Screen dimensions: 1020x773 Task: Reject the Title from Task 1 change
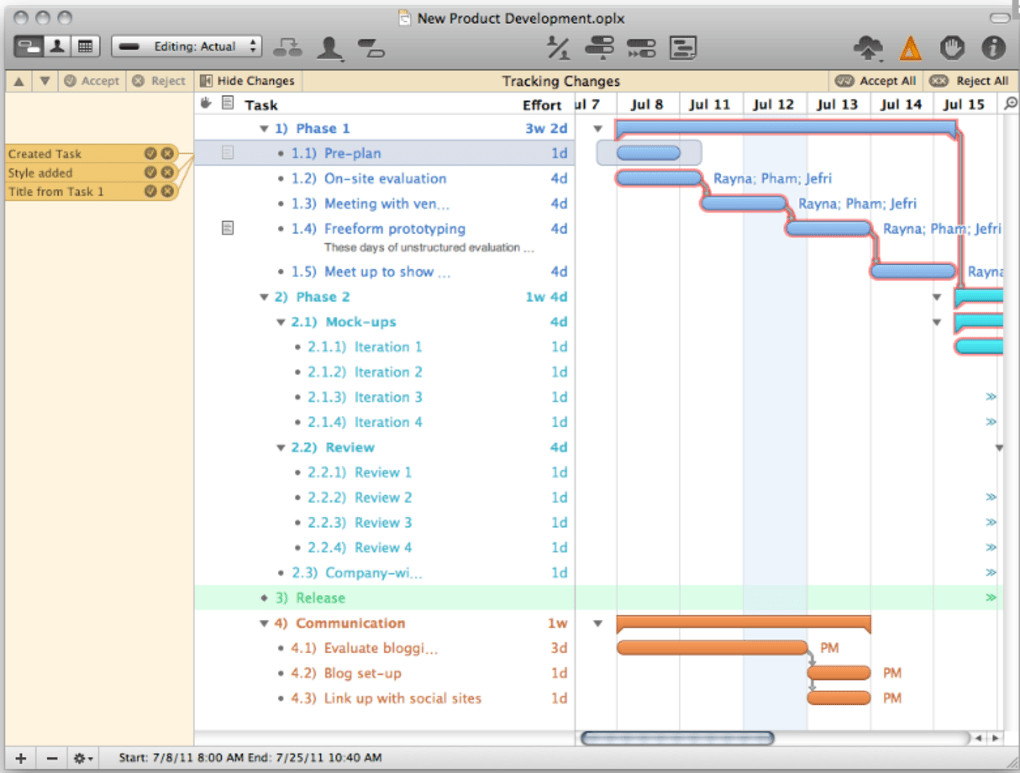pyautogui.click(x=167, y=191)
